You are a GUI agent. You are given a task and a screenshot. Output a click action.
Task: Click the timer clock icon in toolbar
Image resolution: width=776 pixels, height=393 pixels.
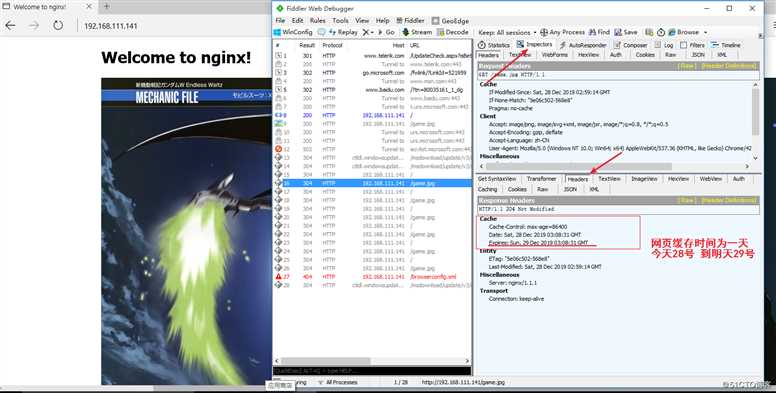pyautogui.click(x=661, y=32)
